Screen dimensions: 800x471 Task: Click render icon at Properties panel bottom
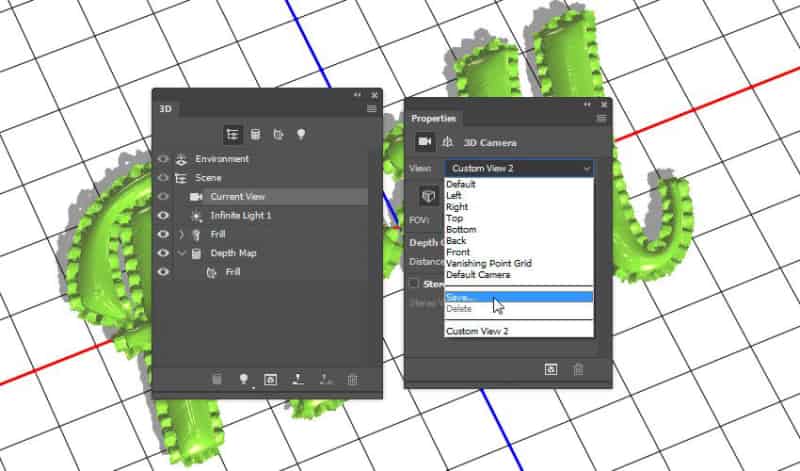pyautogui.click(x=551, y=369)
